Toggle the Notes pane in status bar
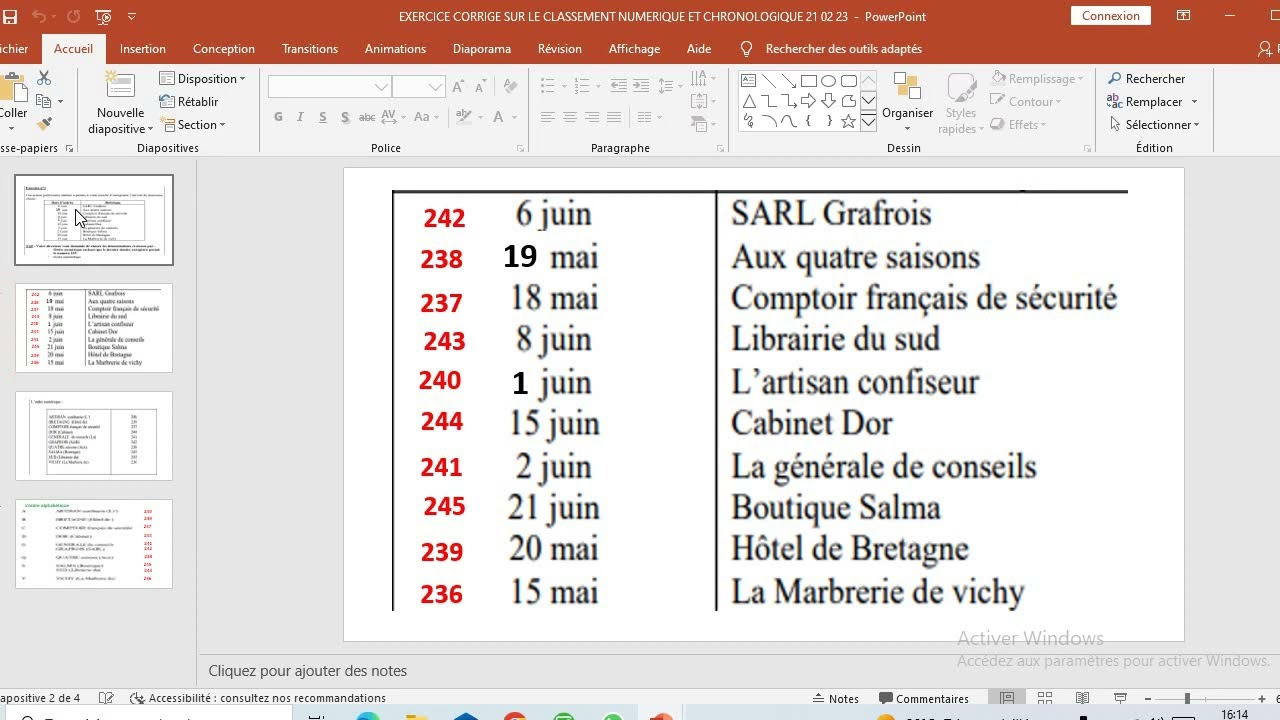The image size is (1280, 720). click(837, 698)
